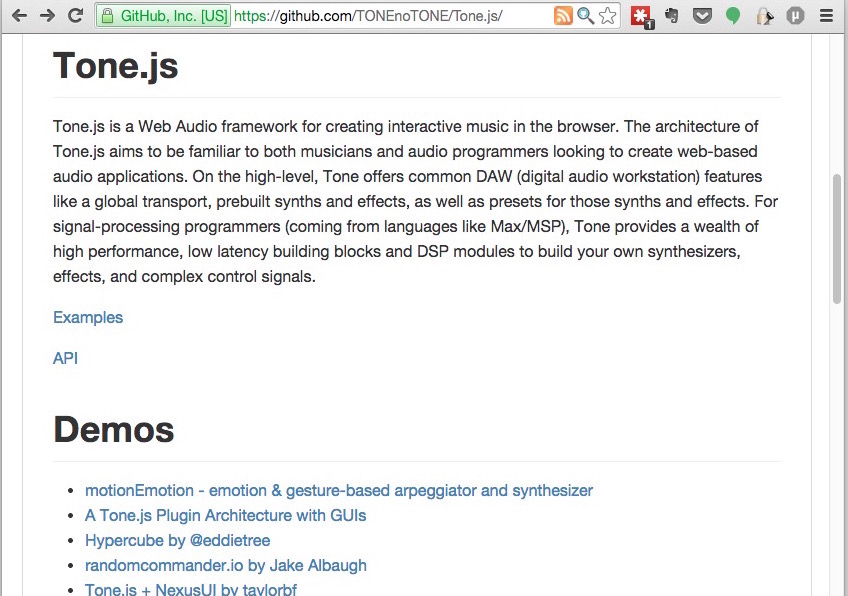Reload the page with the refresh icon
Viewport: 848px width, 596px height.
[x=75, y=16]
